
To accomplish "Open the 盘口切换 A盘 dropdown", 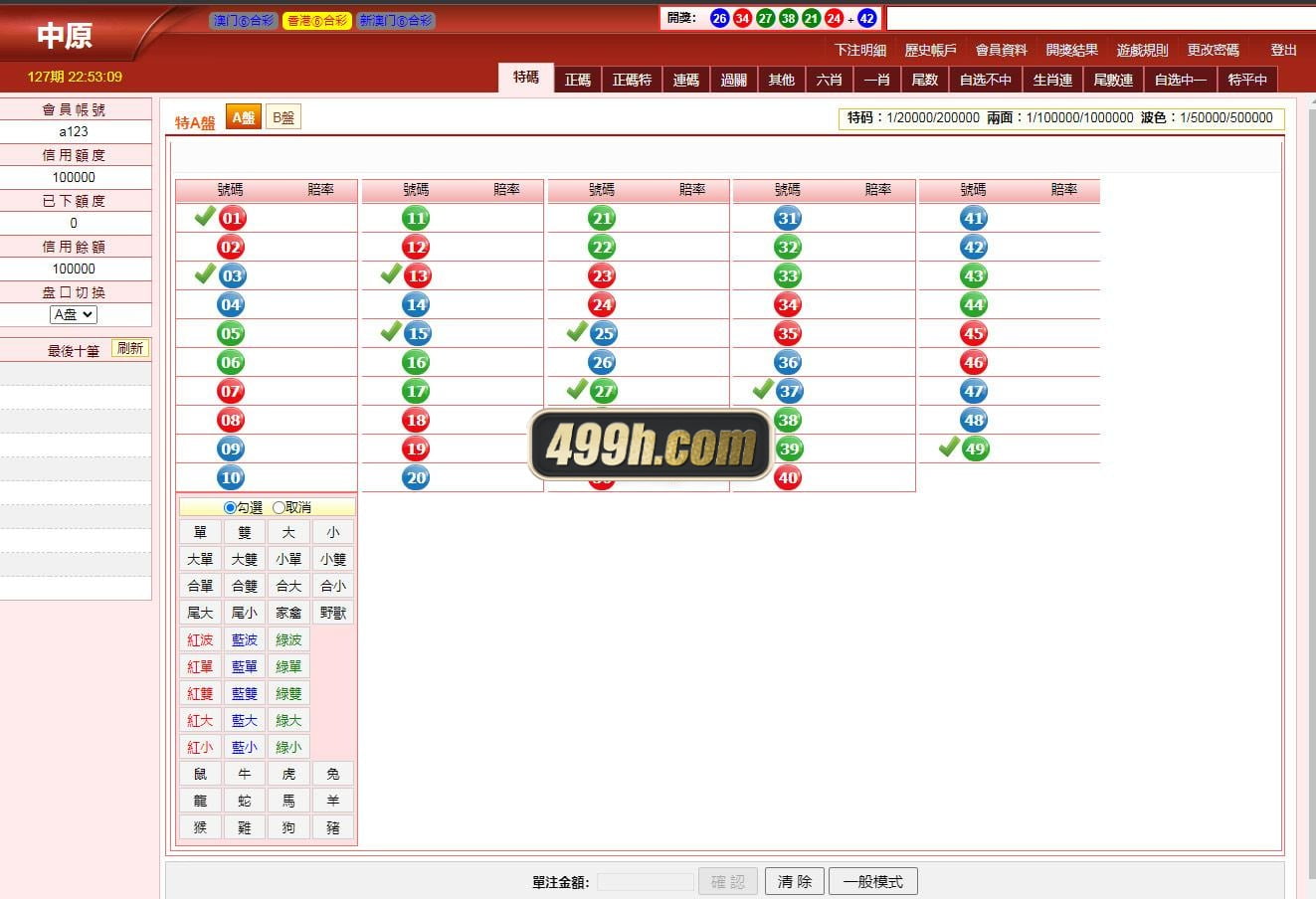I will (x=74, y=314).
